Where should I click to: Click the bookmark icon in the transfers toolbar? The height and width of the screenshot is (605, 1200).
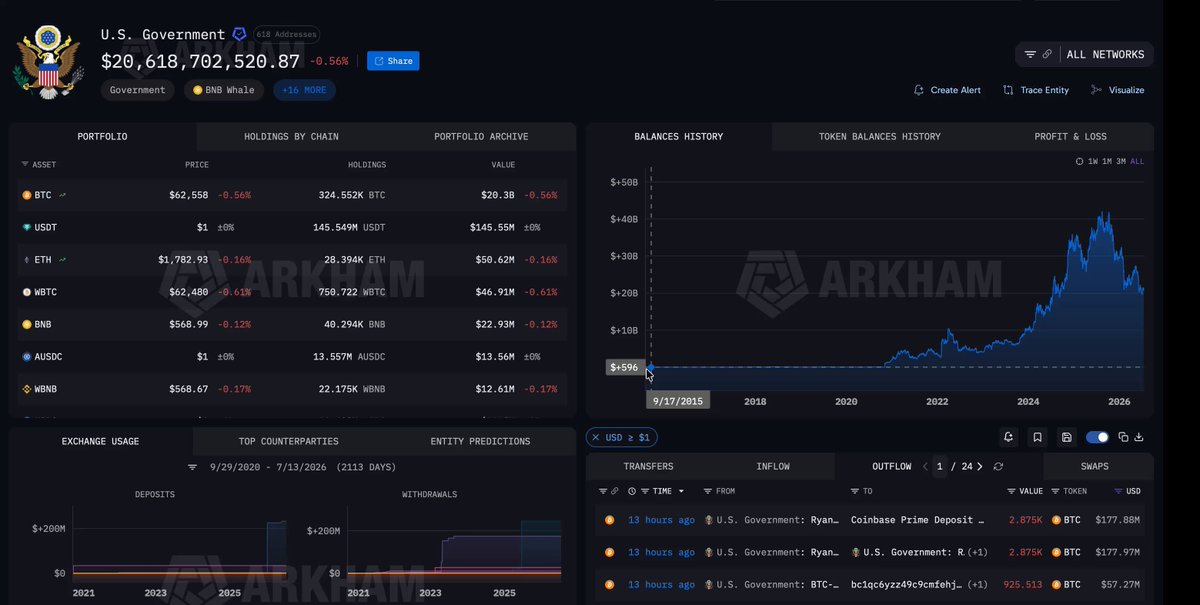[x=1038, y=437]
